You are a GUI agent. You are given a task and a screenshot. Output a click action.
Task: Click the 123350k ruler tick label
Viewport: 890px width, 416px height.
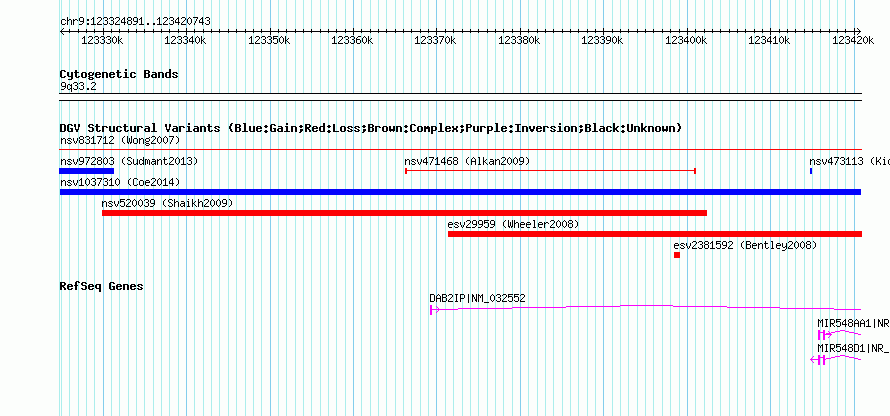[x=268, y=41]
